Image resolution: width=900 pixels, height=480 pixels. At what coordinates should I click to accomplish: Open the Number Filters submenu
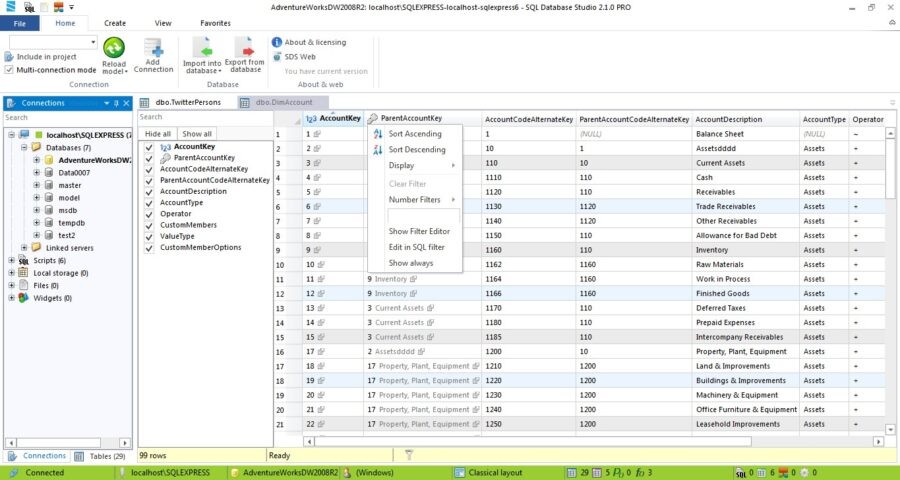tap(414, 200)
